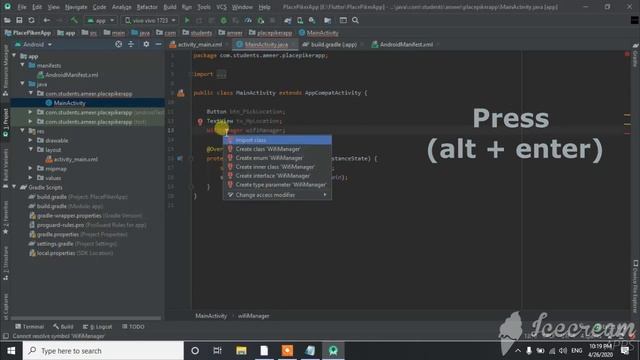Viewport: 640px width, 360px height.
Task: Hide the Project panel with the minus icon
Action: point(158,44)
